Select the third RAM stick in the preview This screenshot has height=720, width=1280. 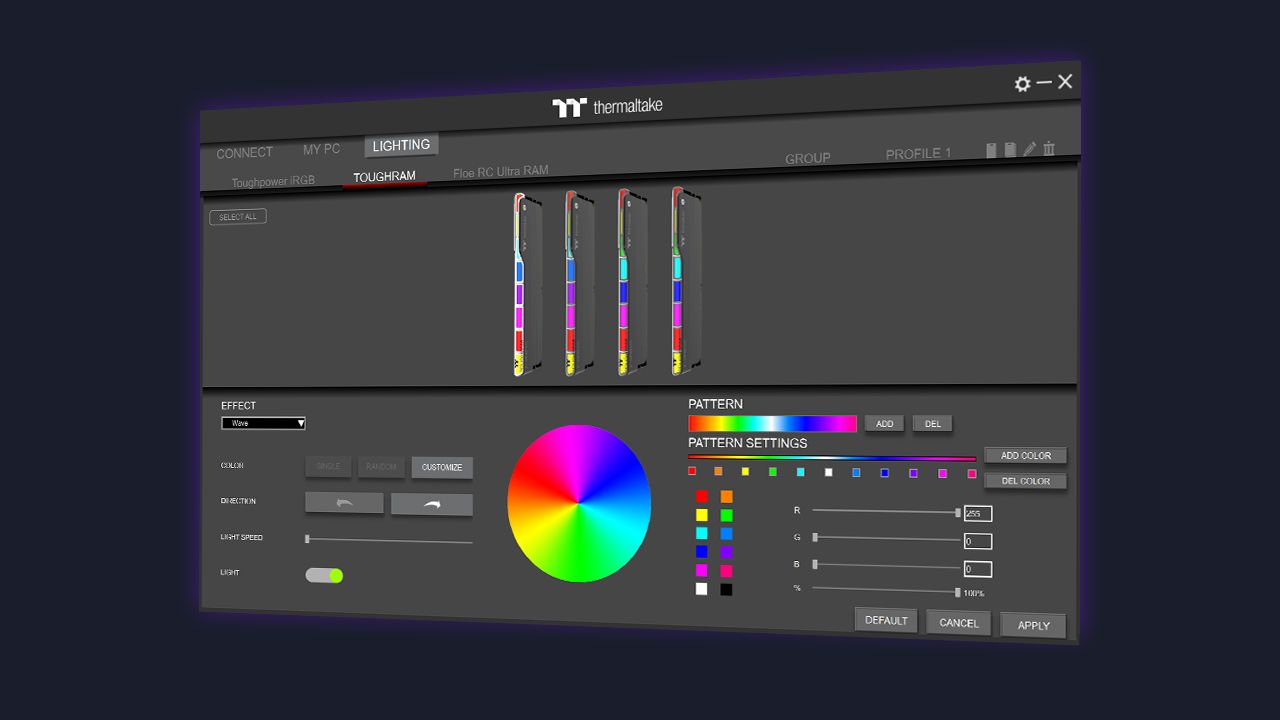(x=631, y=284)
